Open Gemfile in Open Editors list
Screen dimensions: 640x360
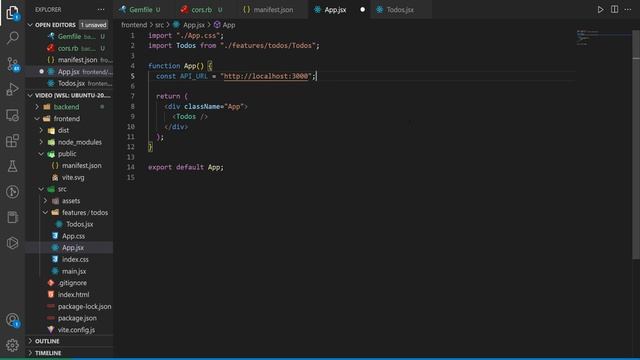click(x=69, y=36)
